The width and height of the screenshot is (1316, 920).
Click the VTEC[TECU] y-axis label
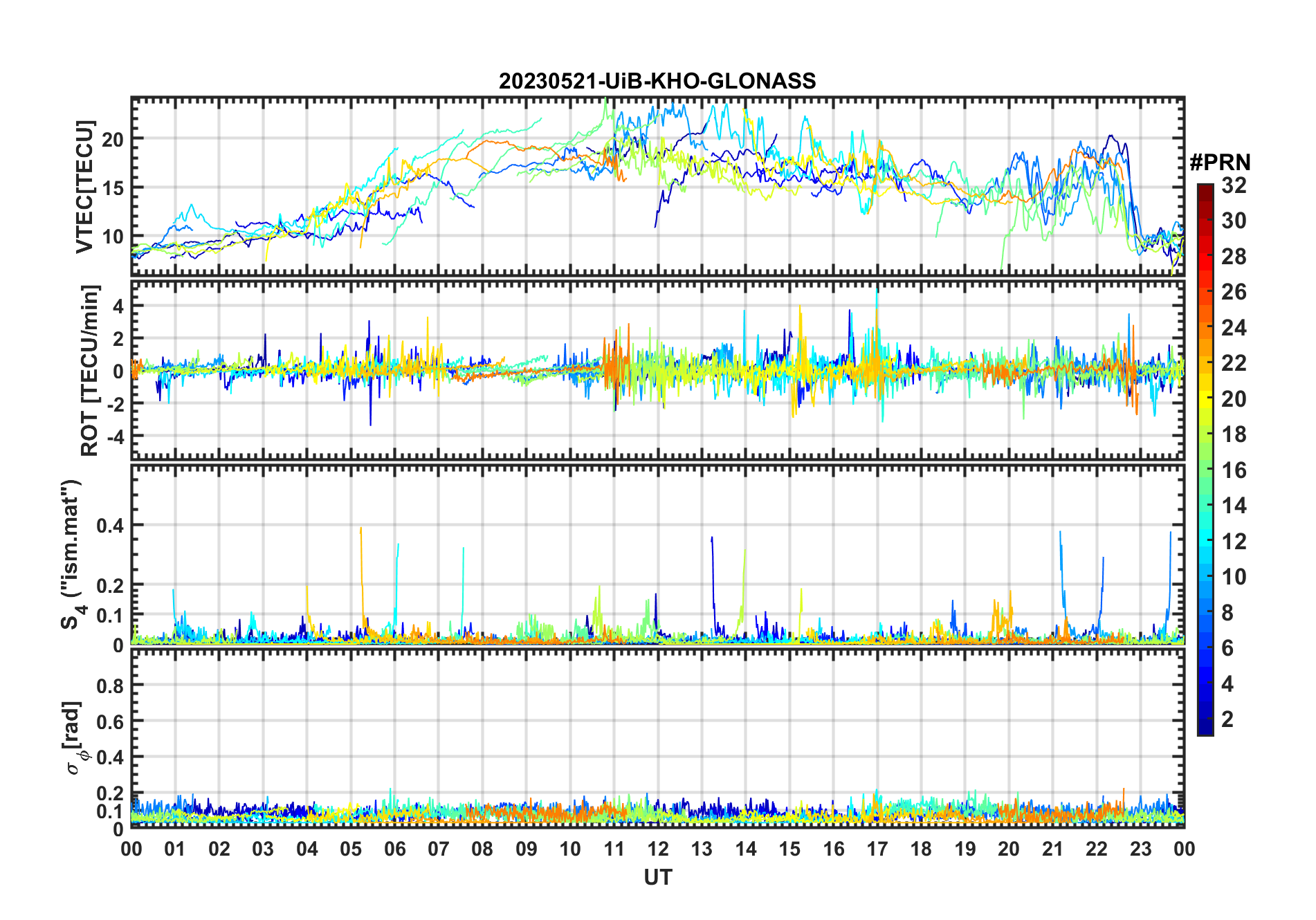84,187
